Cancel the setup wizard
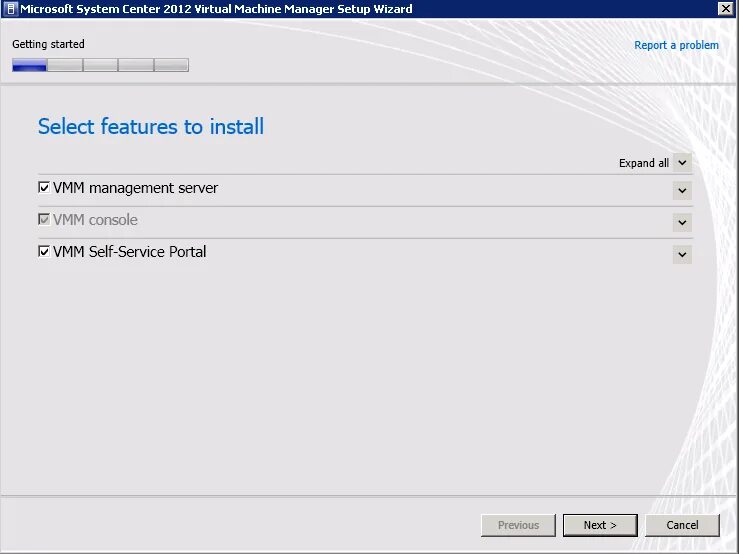Image resolution: width=739 pixels, height=554 pixels. coord(682,525)
